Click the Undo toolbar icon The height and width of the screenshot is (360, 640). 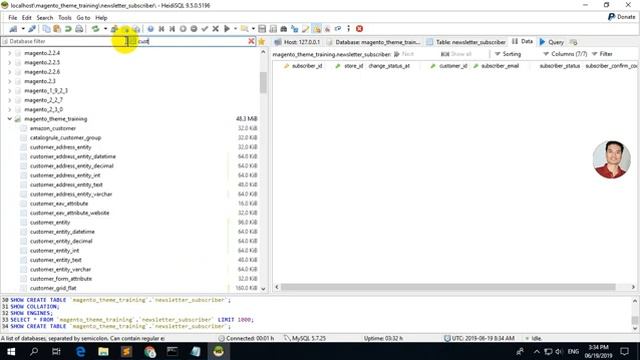(x=68, y=29)
